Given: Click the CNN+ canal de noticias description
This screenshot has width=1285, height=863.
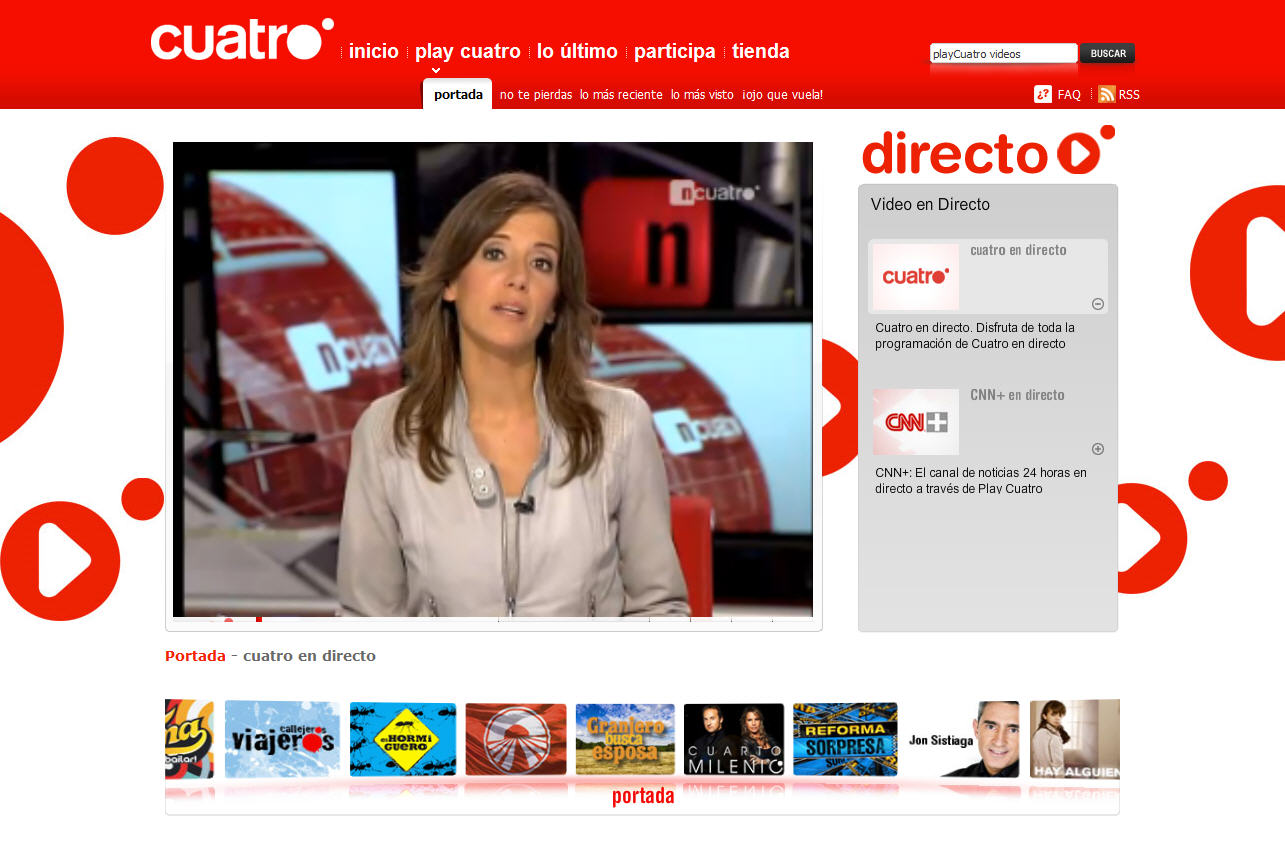Looking at the screenshot, I should (981, 481).
